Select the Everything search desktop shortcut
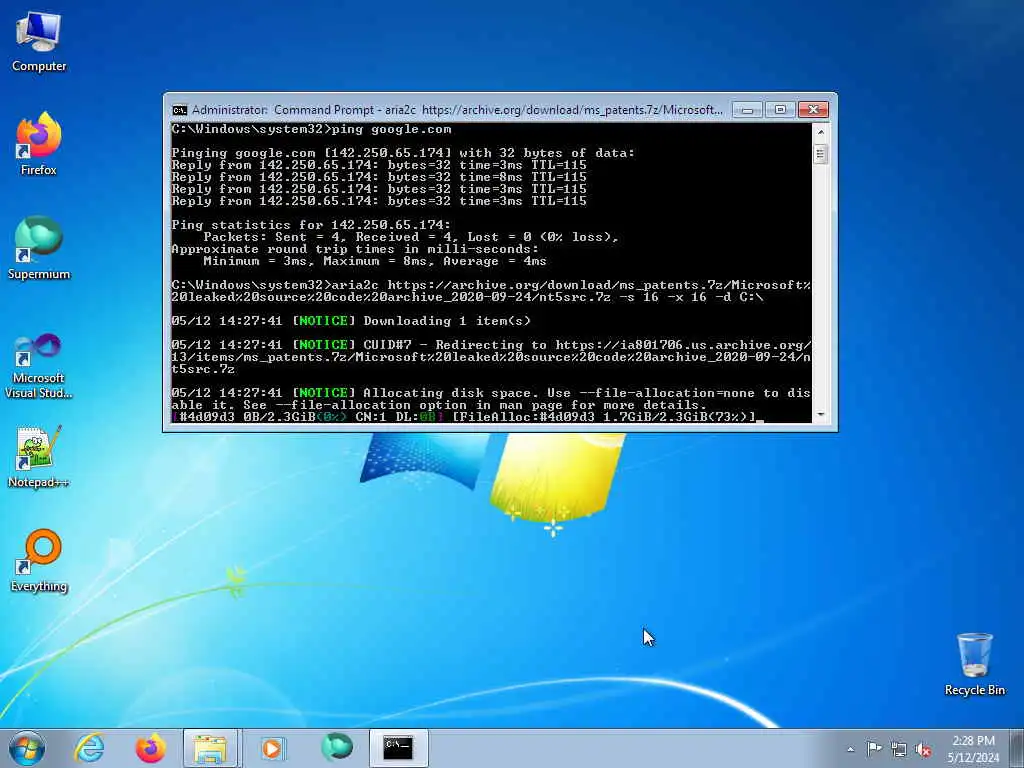This screenshot has height=768, width=1024. (x=39, y=561)
